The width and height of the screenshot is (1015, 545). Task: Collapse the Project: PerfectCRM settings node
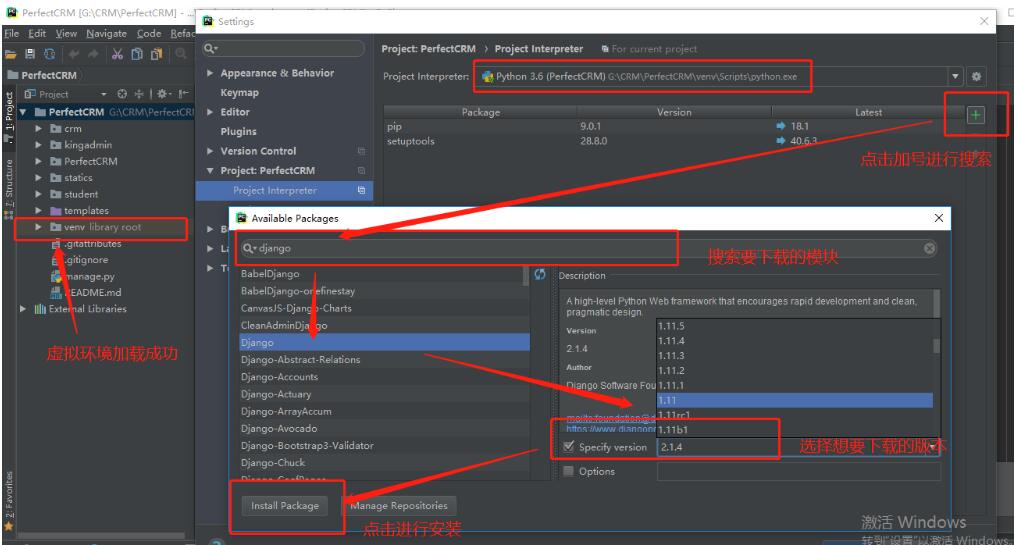210,171
